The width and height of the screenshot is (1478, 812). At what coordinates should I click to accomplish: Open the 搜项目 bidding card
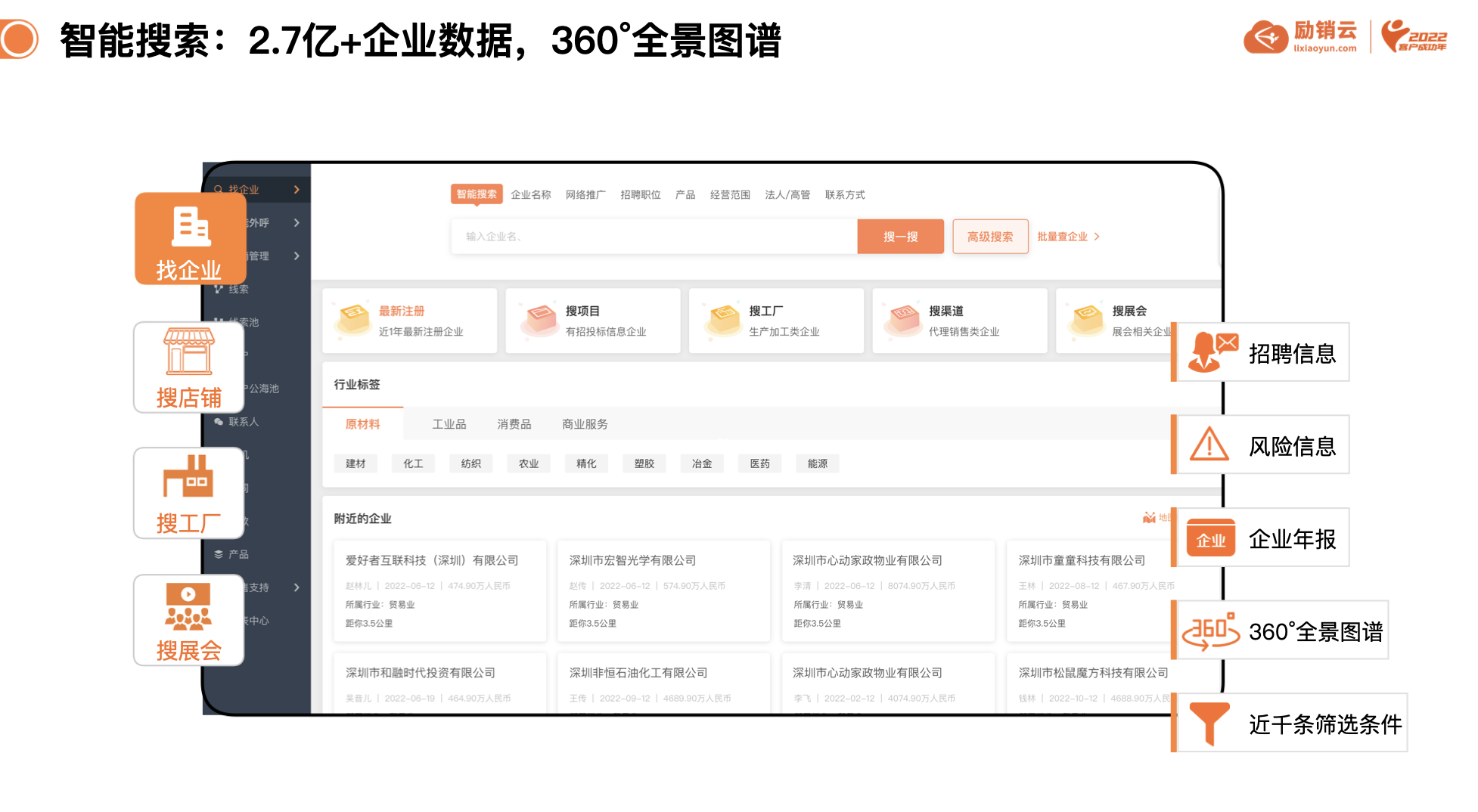[x=592, y=321]
